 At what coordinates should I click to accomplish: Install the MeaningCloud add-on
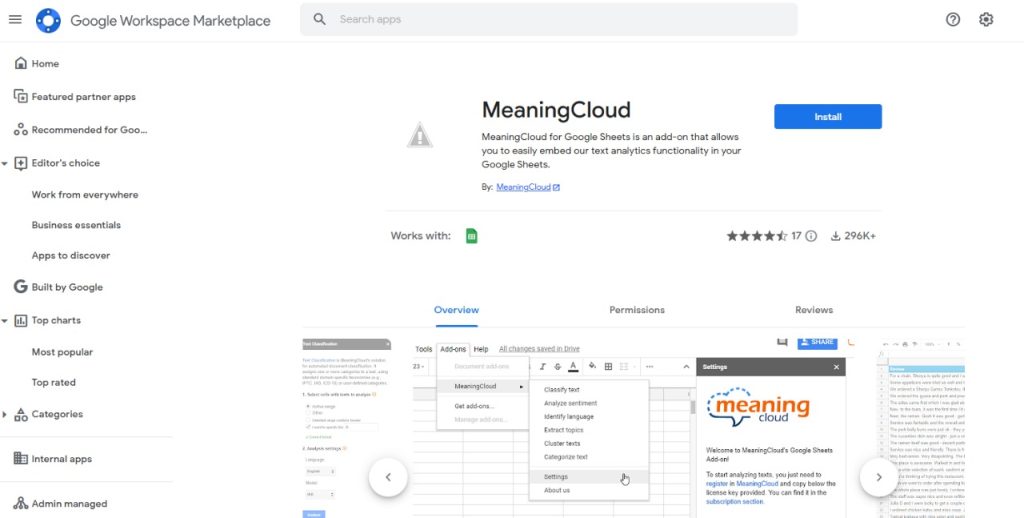pyautogui.click(x=828, y=117)
